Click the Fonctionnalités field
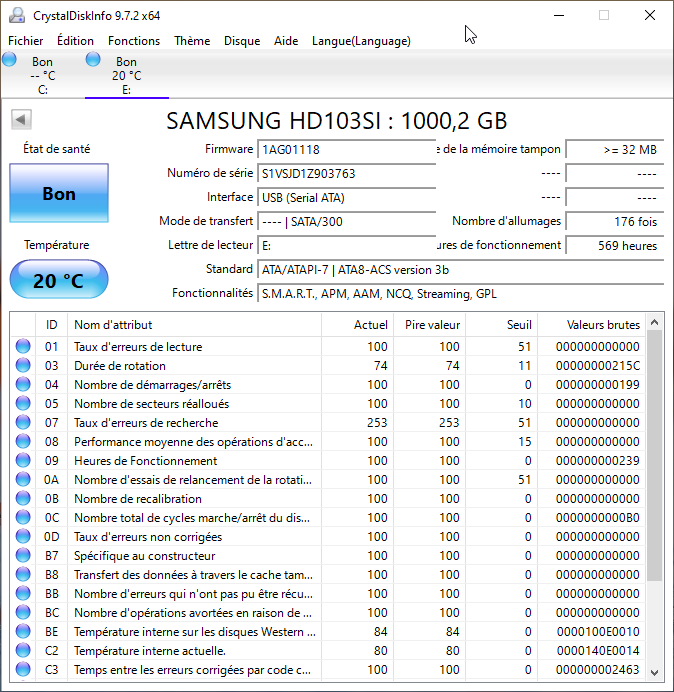The image size is (674, 692). (460, 293)
